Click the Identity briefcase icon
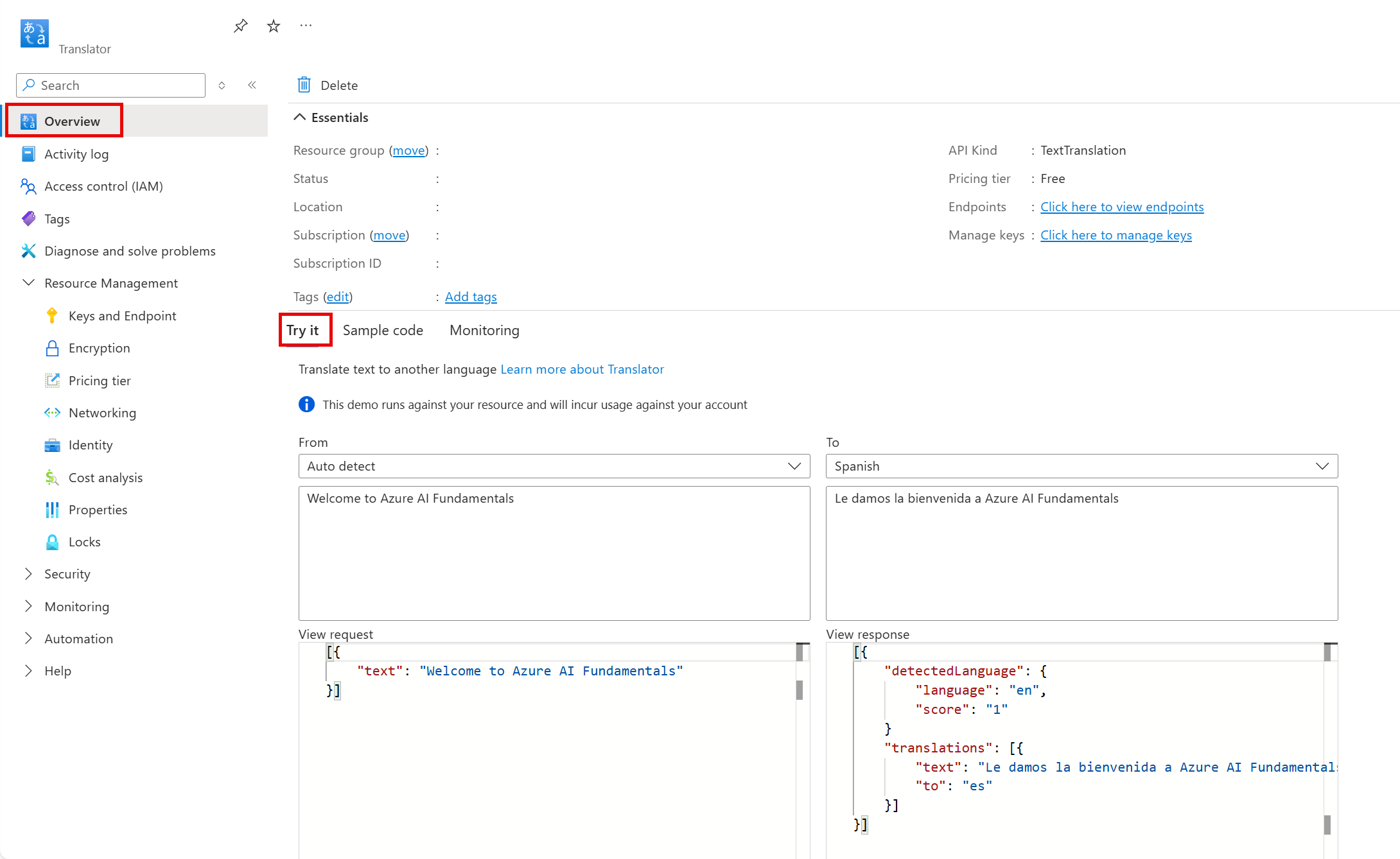Image resolution: width=1400 pixels, height=859 pixels. click(52, 445)
